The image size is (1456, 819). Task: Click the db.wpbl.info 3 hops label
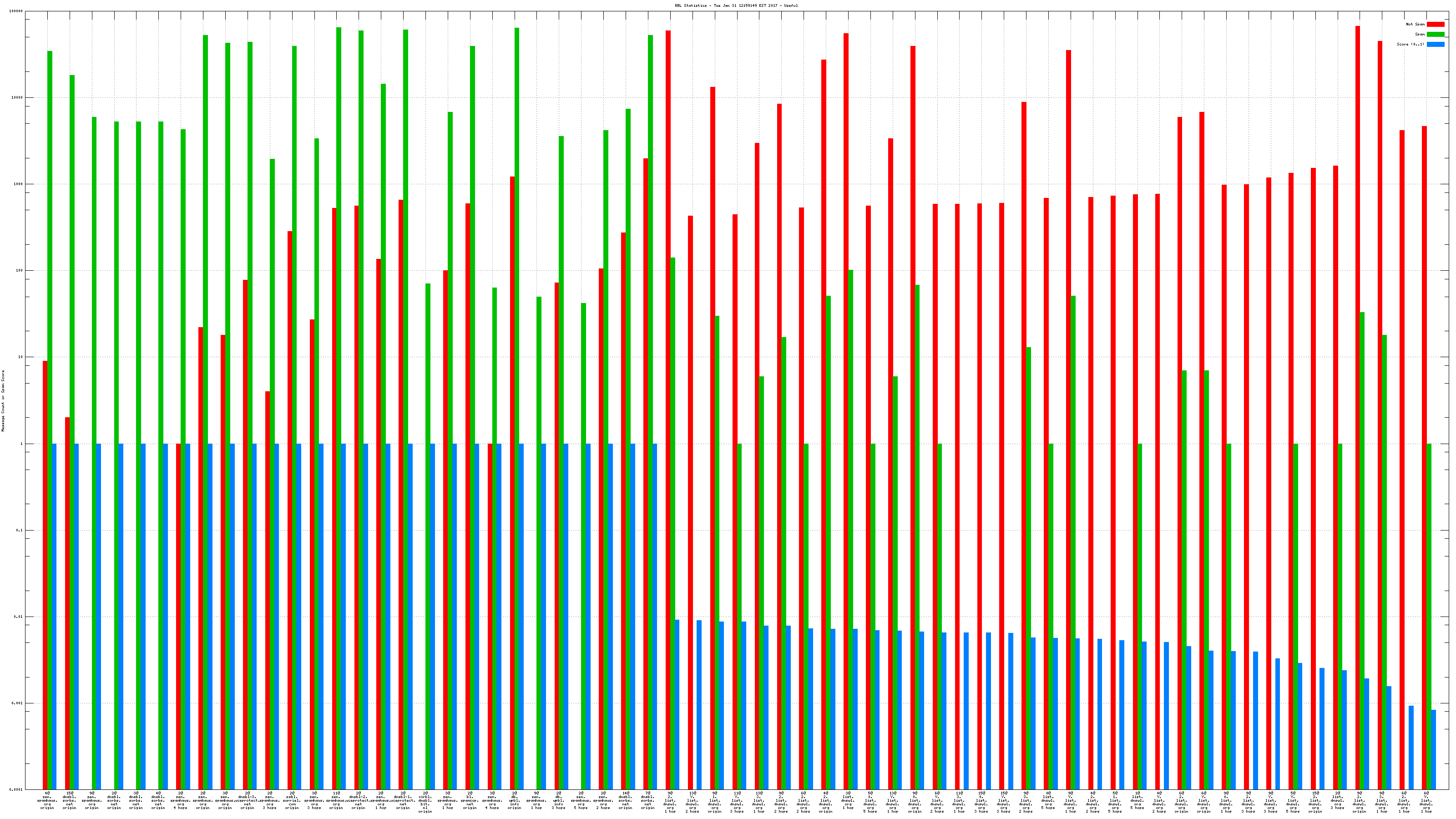558,801
